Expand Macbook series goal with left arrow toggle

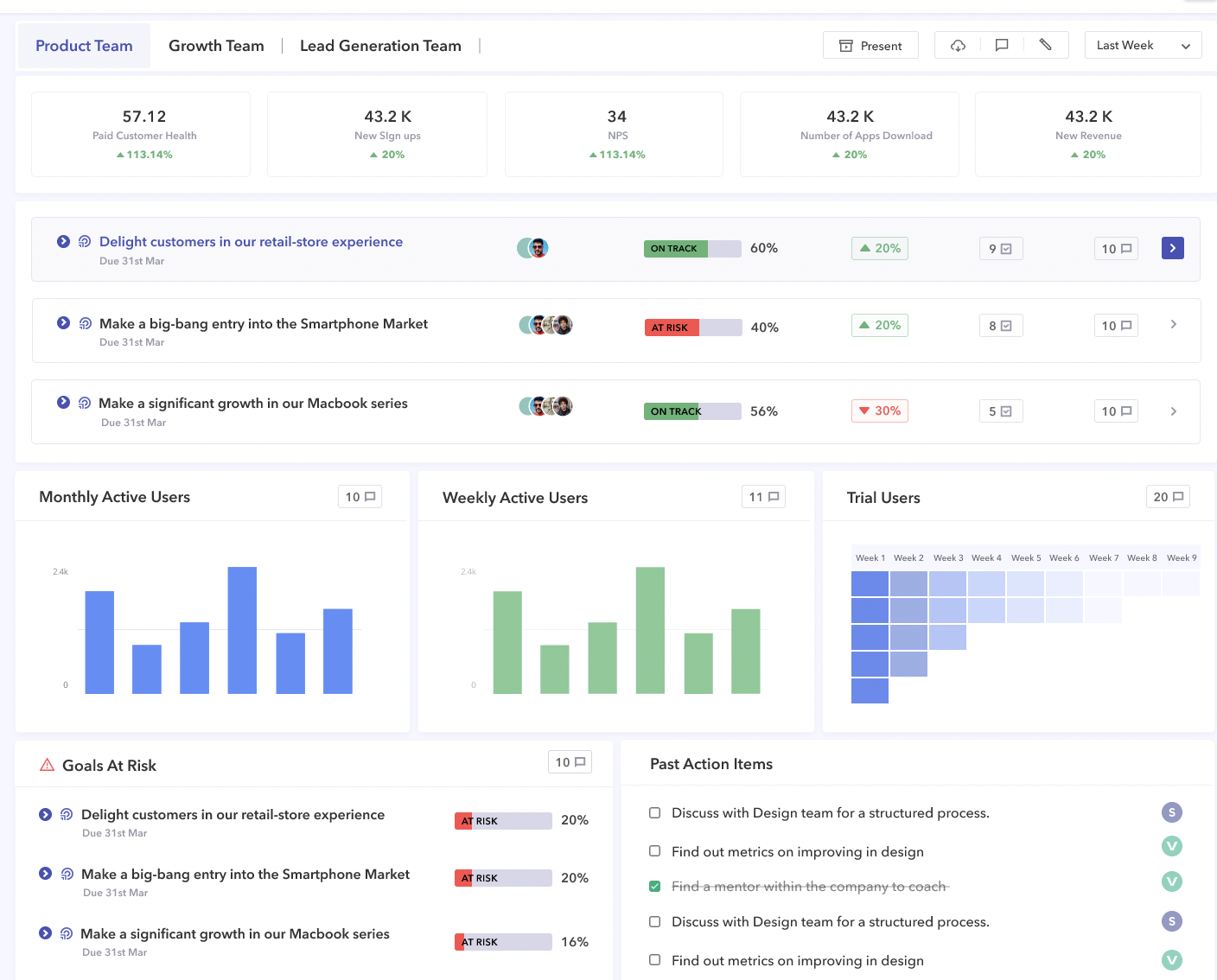pyautogui.click(x=63, y=403)
